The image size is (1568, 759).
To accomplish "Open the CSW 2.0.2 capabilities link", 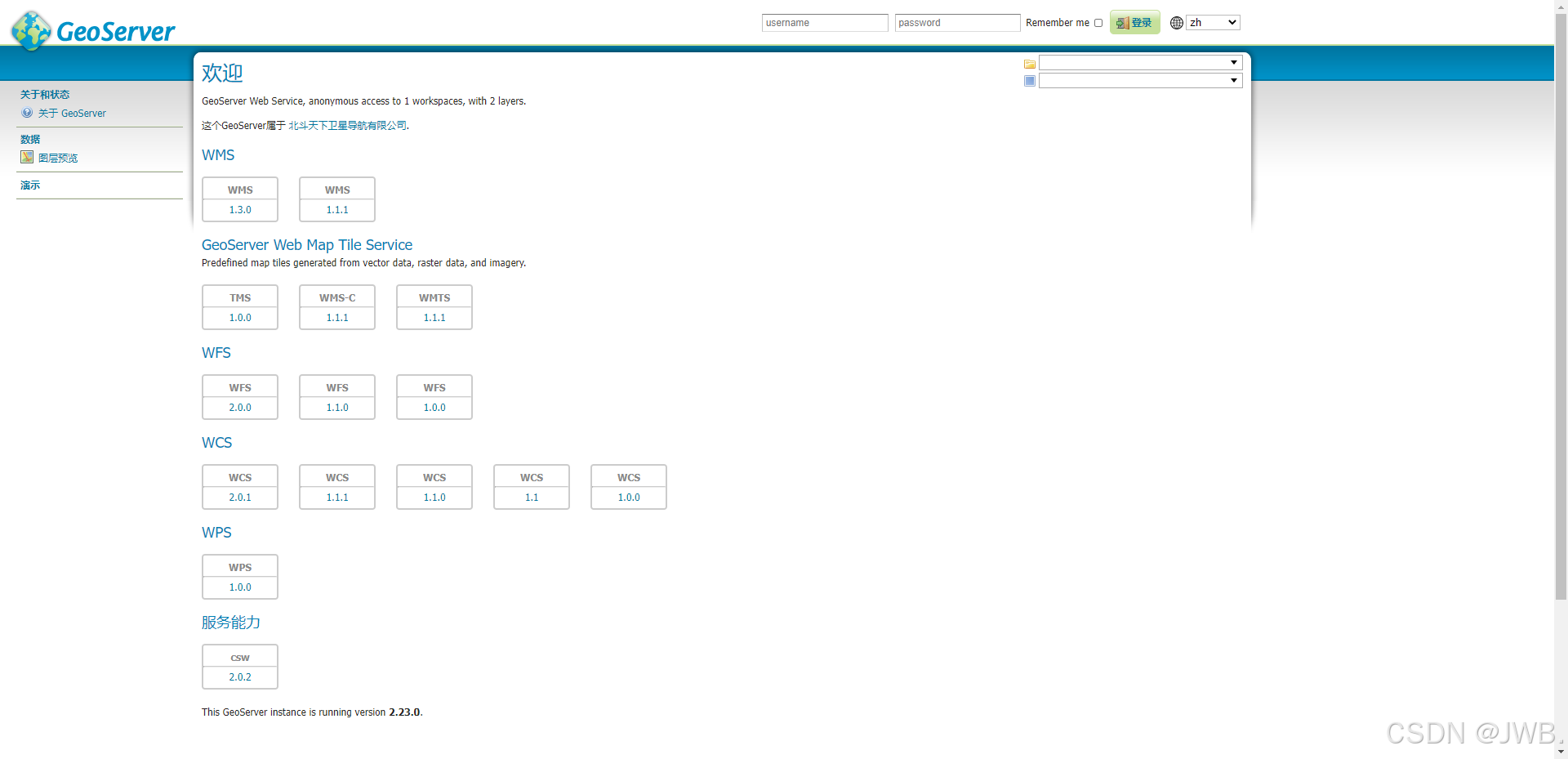I will pyautogui.click(x=239, y=676).
